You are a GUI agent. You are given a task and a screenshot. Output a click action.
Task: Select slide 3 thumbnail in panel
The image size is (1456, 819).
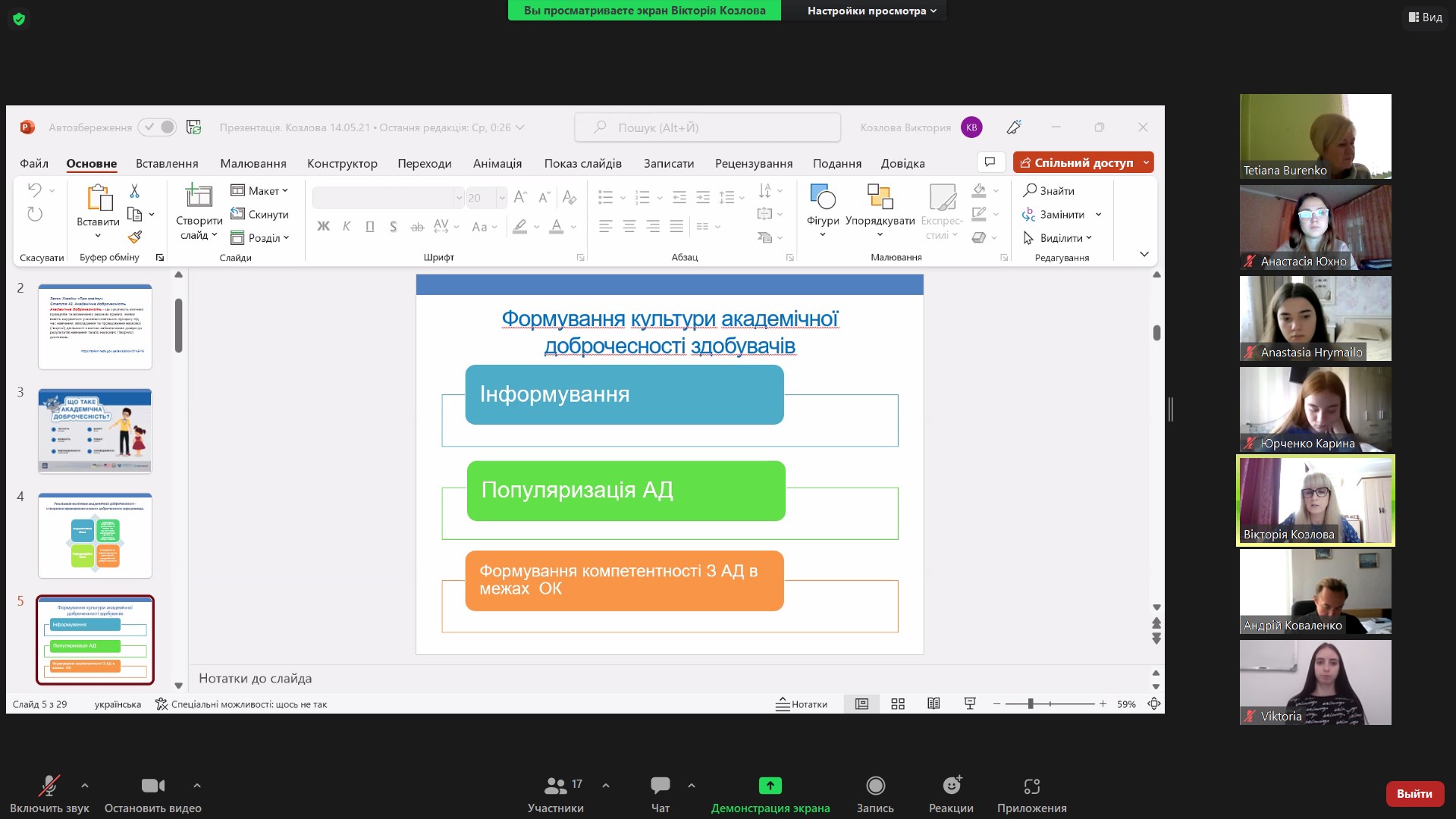pyautogui.click(x=95, y=431)
